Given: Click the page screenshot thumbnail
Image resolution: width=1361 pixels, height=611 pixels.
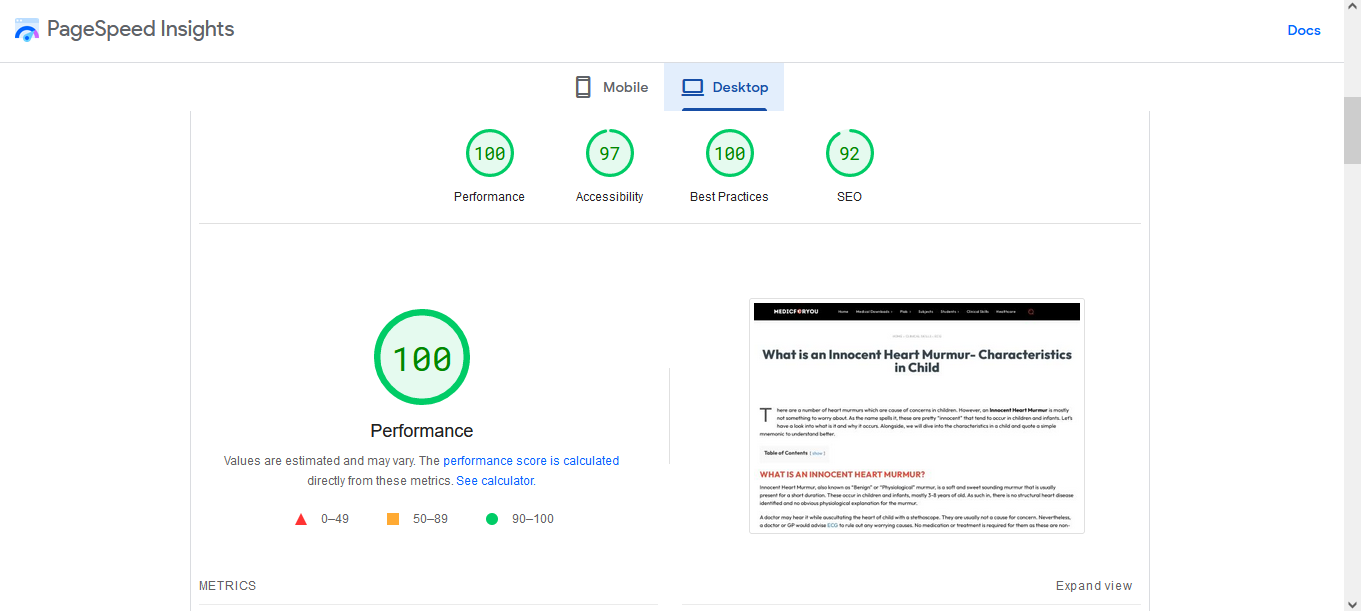Looking at the screenshot, I should click(x=917, y=416).
